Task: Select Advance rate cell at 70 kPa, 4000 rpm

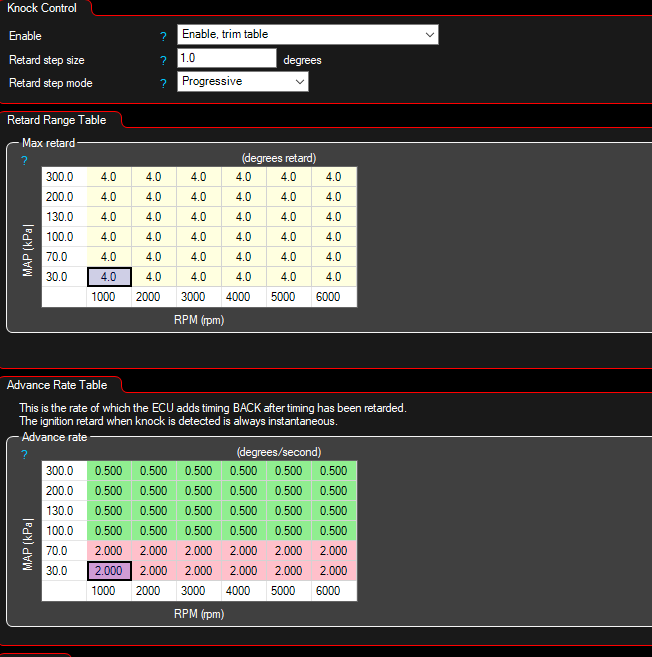Action: [x=243, y=551]
